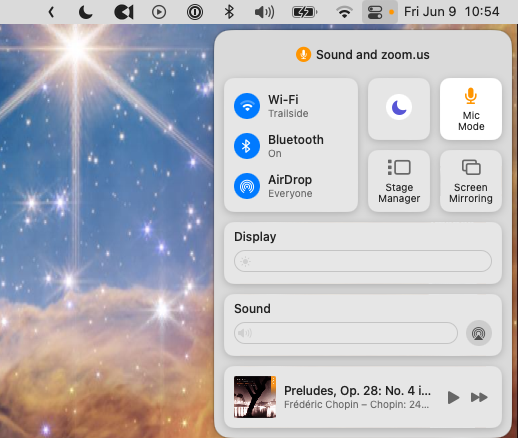The width and height of the screenshot is (518, 438).
Task: Open the date and time in the menu bar
Action: (x=451, y=12)
